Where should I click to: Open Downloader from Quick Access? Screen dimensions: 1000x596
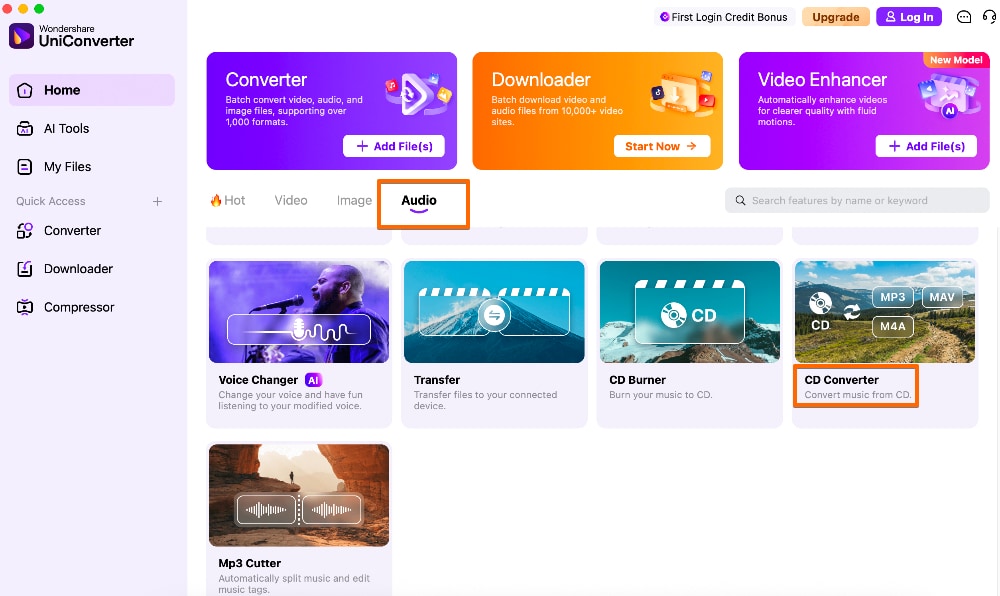pyautogui.click(x=92, y=269)
